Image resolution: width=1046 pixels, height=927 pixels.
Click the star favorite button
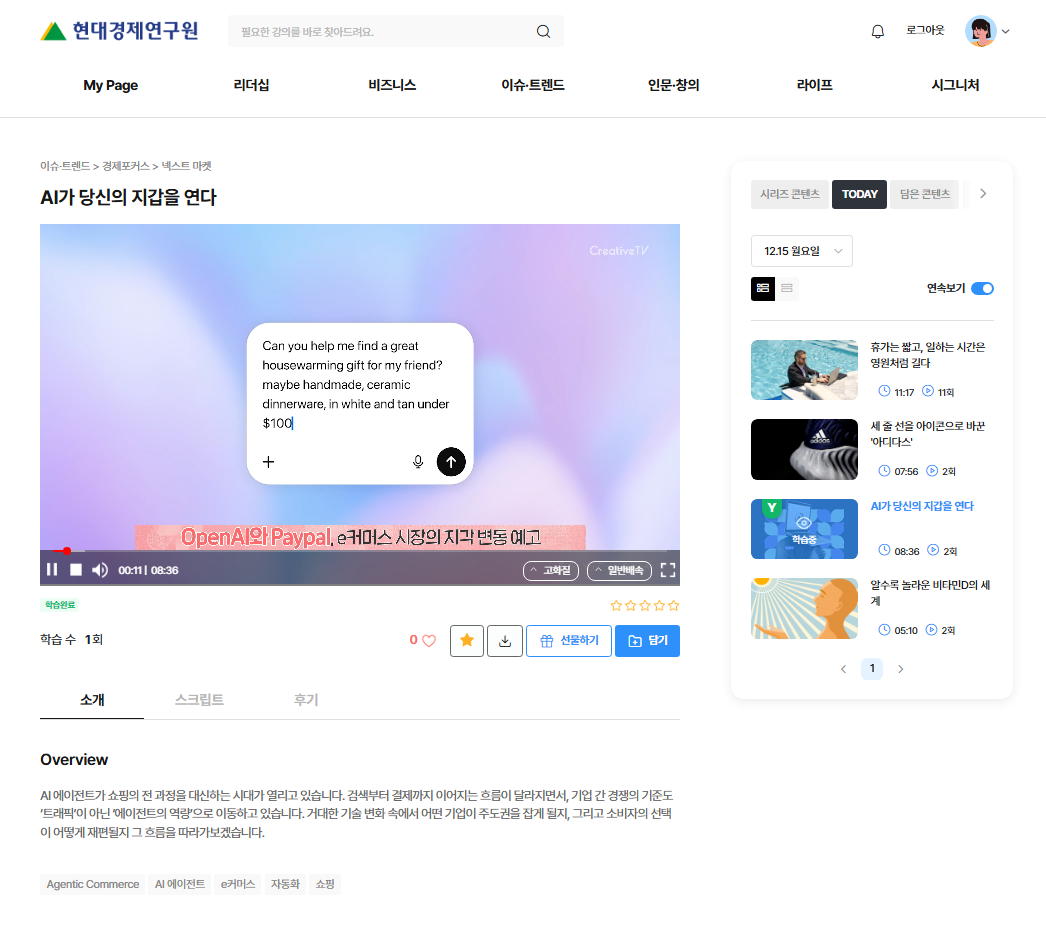[x=467, y=640]
